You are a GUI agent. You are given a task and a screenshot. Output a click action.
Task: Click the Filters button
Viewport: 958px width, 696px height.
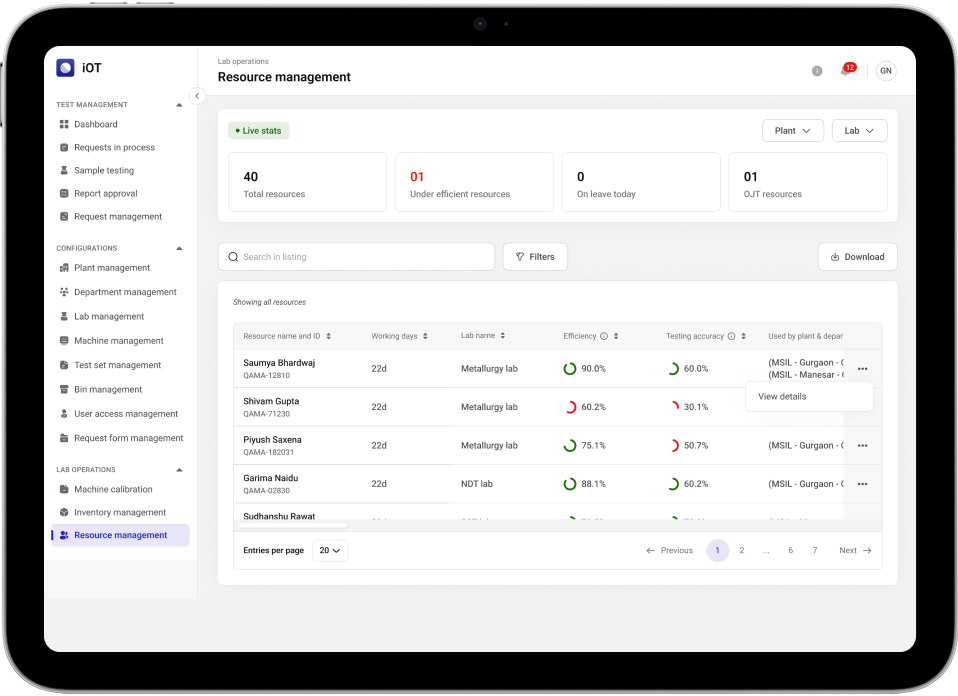[x=535, y=257]
